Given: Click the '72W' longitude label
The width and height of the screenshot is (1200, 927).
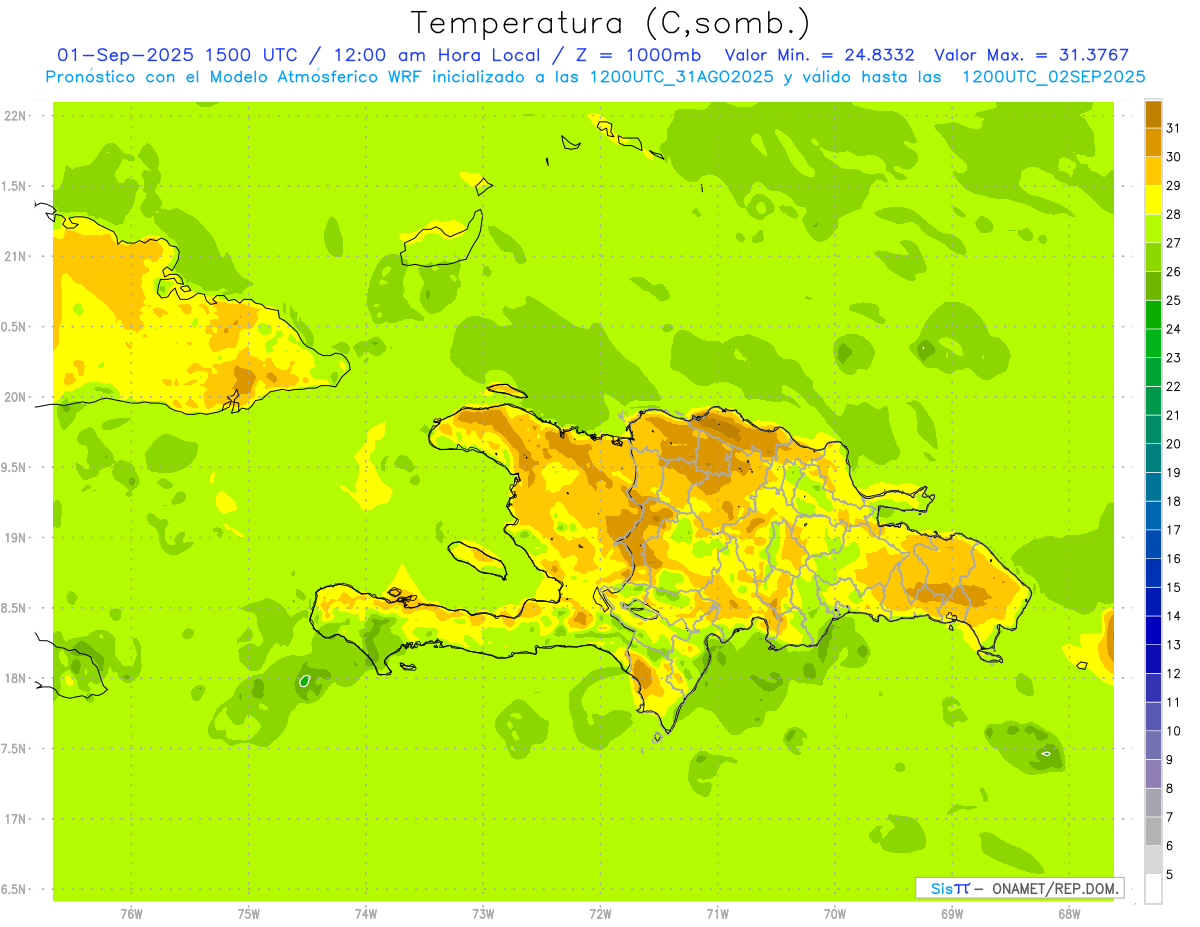Looking at the screenshot, I should [600, 914].
